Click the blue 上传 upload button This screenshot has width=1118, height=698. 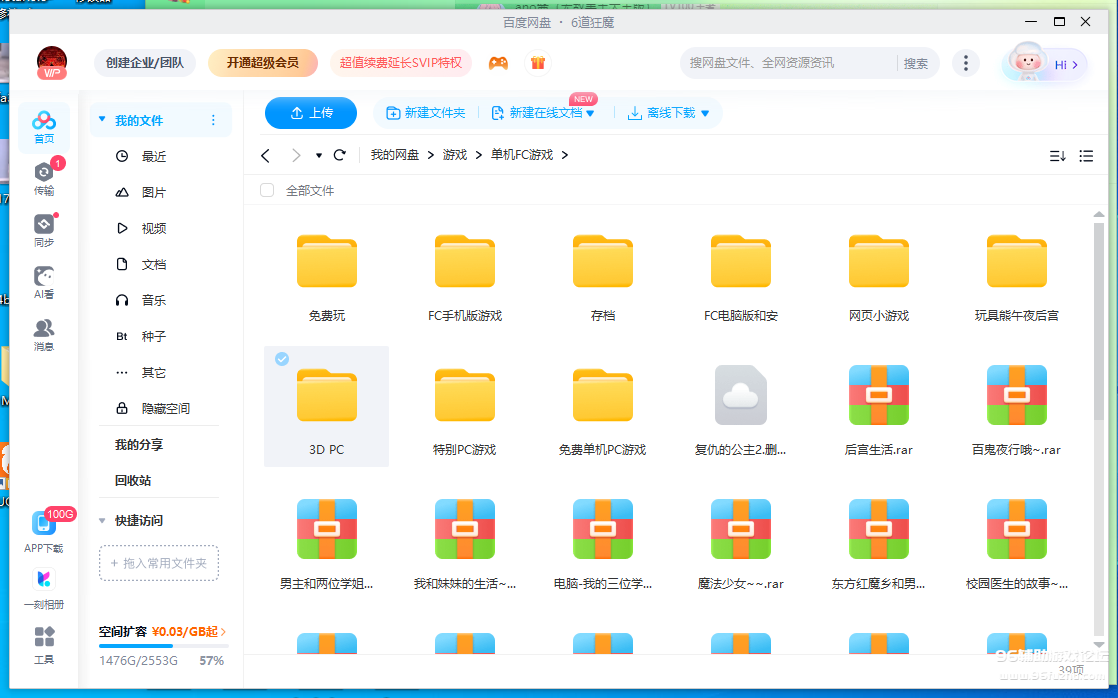pyautogui.click(x=311, y=113)
